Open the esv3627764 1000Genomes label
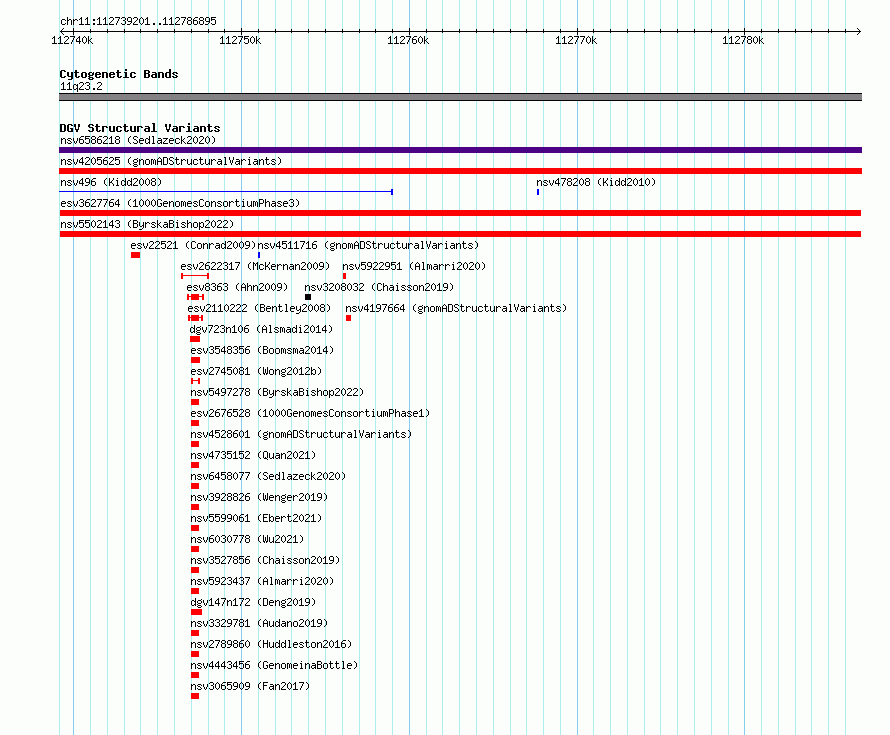890x735 pixels. [x=180, y=203]
